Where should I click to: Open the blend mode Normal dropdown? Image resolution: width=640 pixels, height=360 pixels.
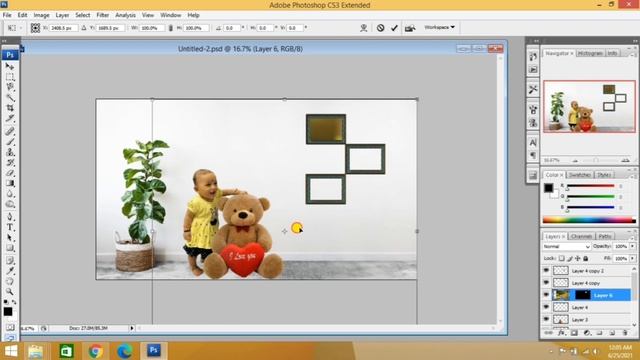[567, 247]
